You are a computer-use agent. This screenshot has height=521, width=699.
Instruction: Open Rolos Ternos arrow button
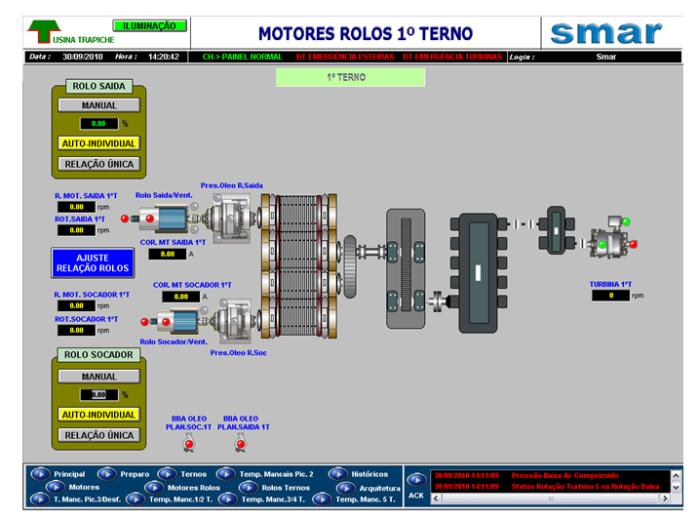(x=248, y=488)
